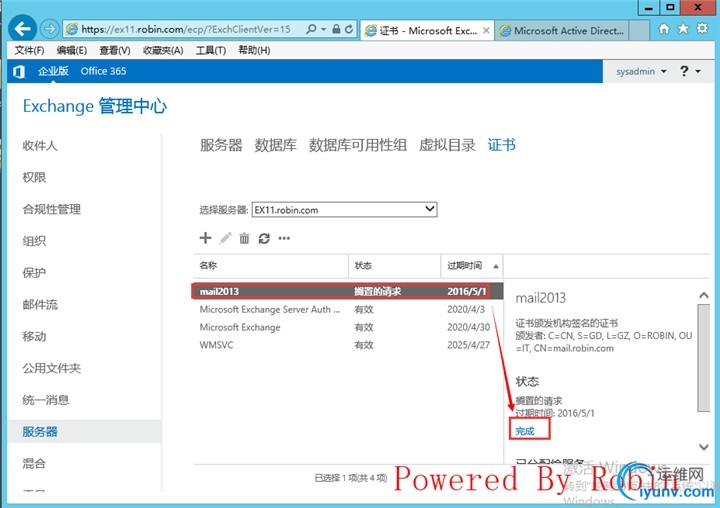Go to 移动 in sidebar
This screenshot has width=720, height=508.
click(x=34, y=336)
